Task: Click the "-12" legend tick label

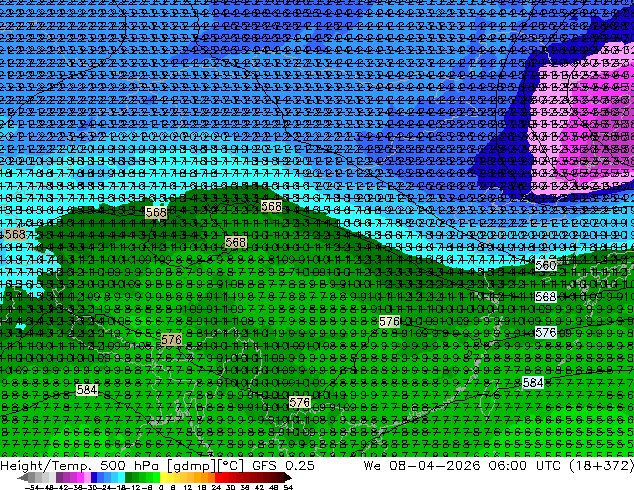Action: coord(133,488)
